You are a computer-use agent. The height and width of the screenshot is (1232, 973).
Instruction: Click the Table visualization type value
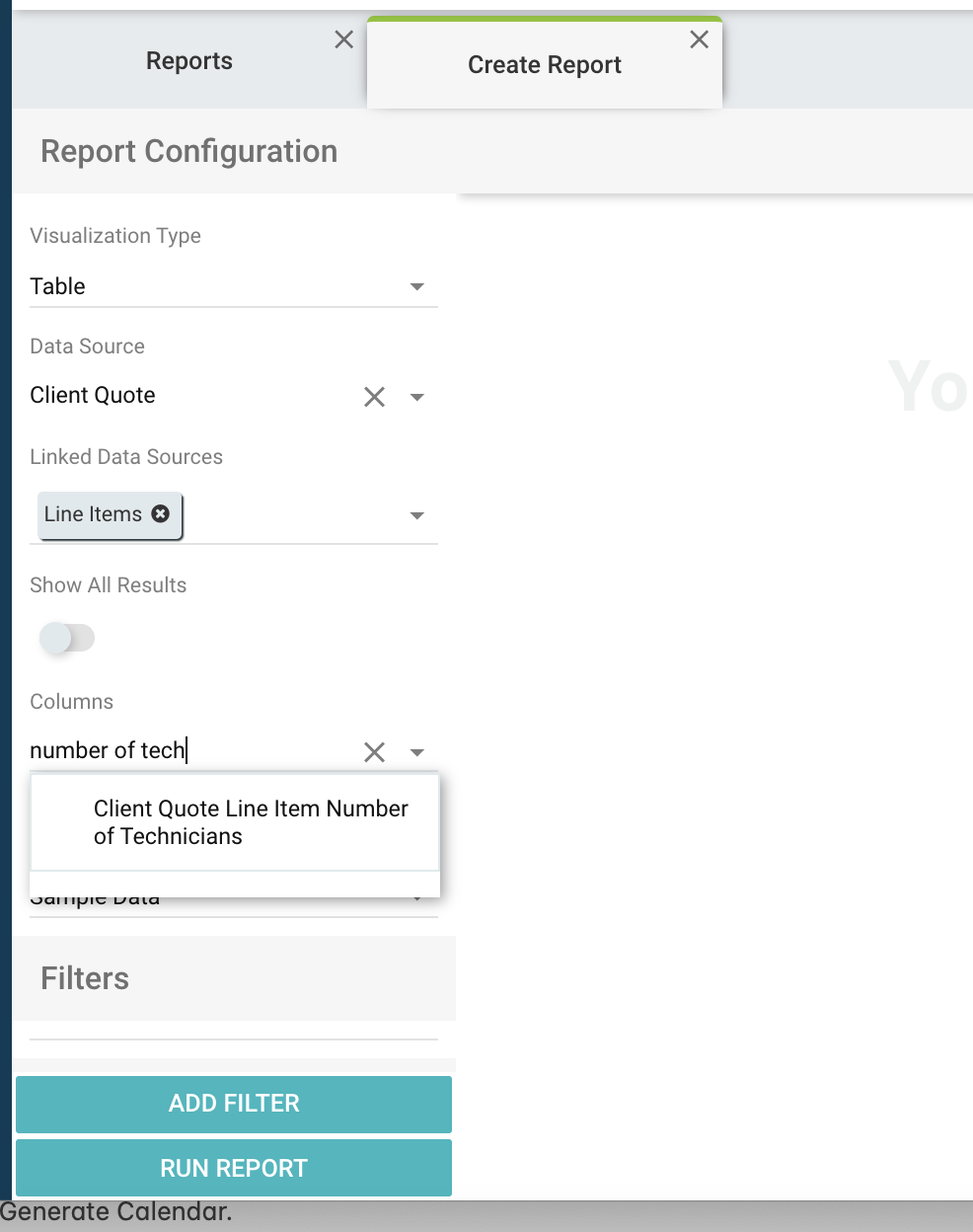[x=58, y=286]
